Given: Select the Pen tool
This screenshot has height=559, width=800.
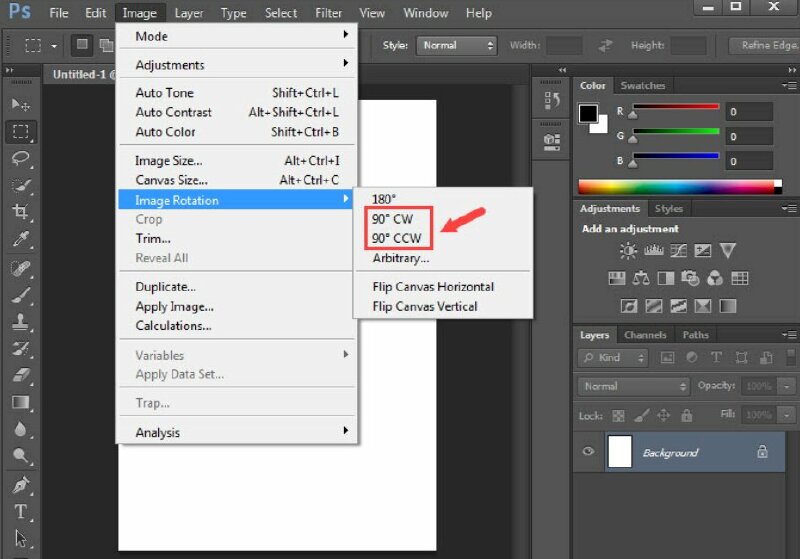Looking at the screenshot, I should coord(20,485).
